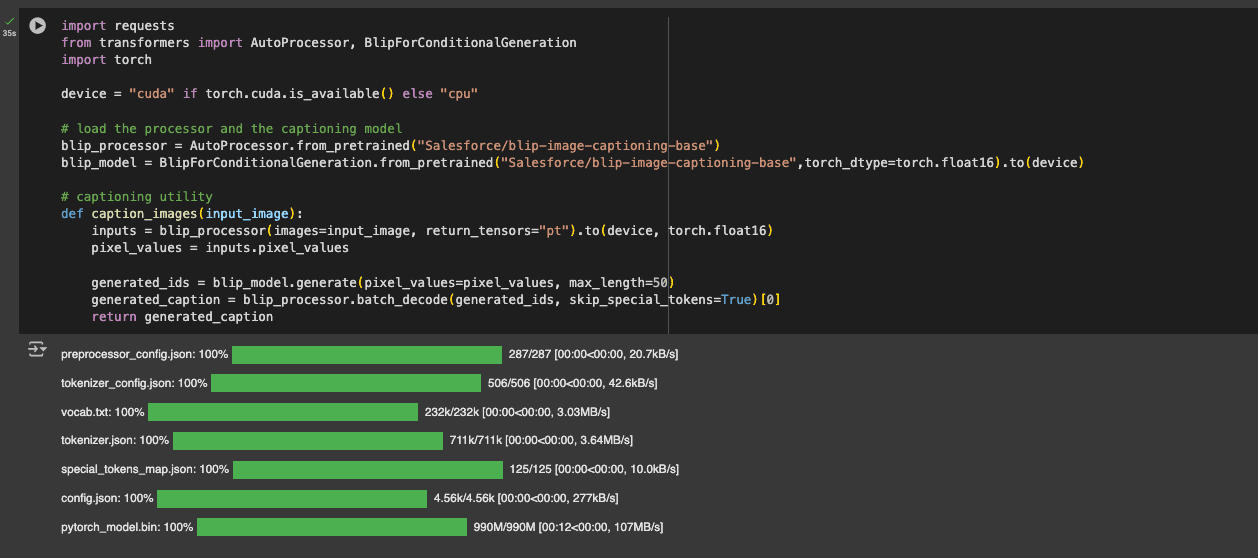
Task: Click the tokenizer_config.json progress bar
Action: (345, 383)
